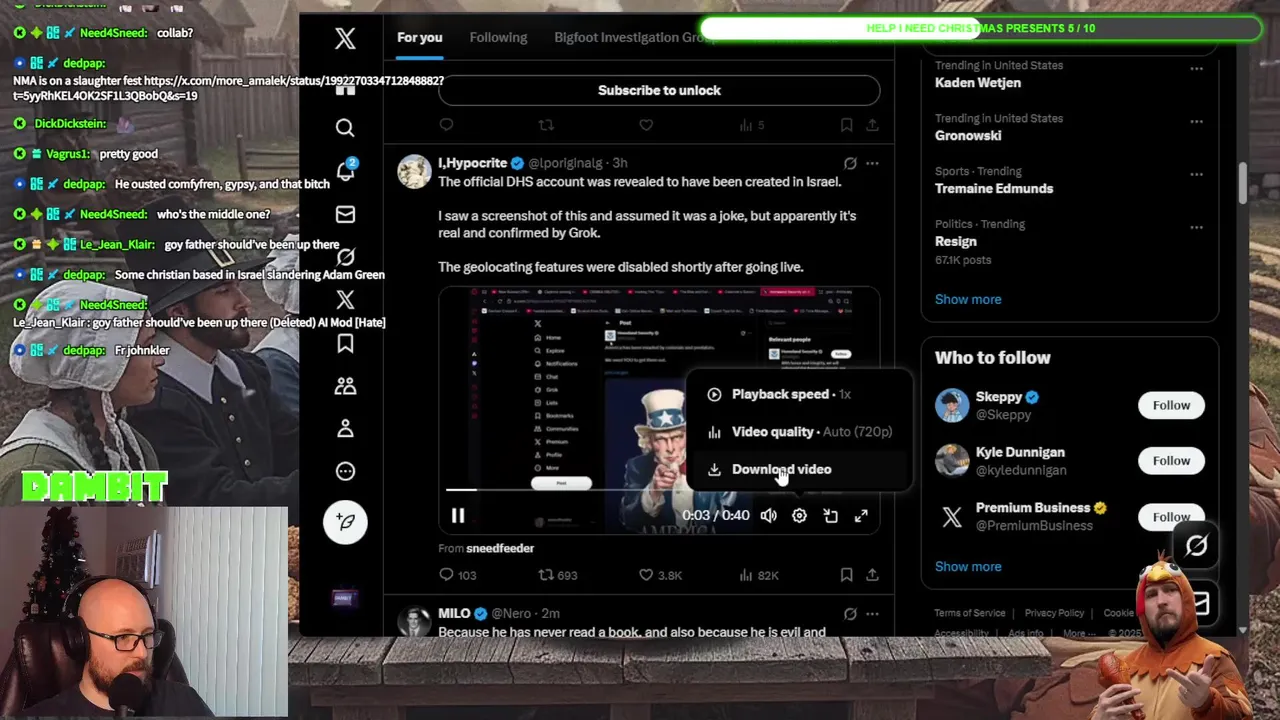The height and width of the screenshot is (720, 1280).
Task: Click the picture-in-picture video icon
Action: point(830,515)
